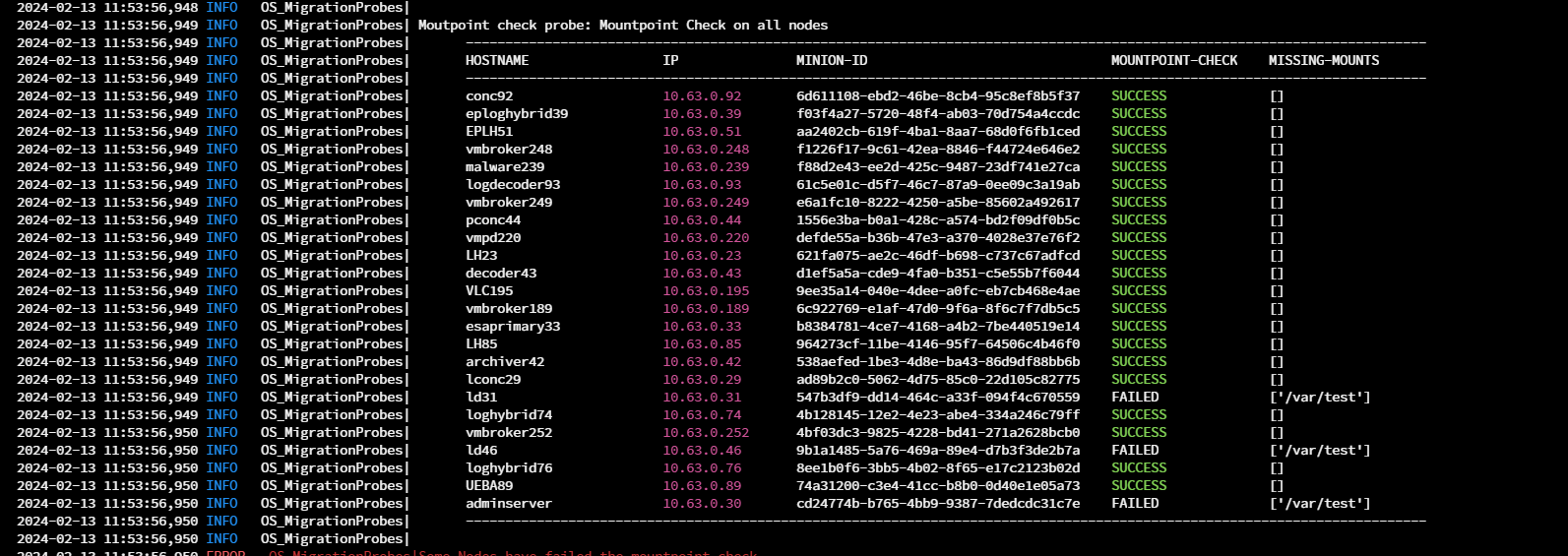Click the FAILED status for ld31
The image size is (1568, 556).
1135,397
